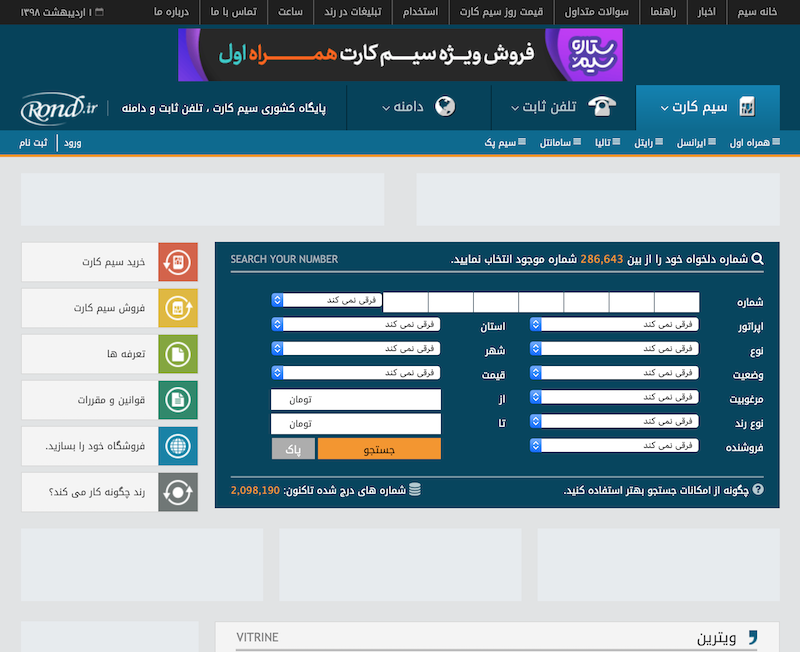Viewport: 800px width, 652px height.
Task: Click the telephone icon for fixed phone
Action: click(602, 106)
